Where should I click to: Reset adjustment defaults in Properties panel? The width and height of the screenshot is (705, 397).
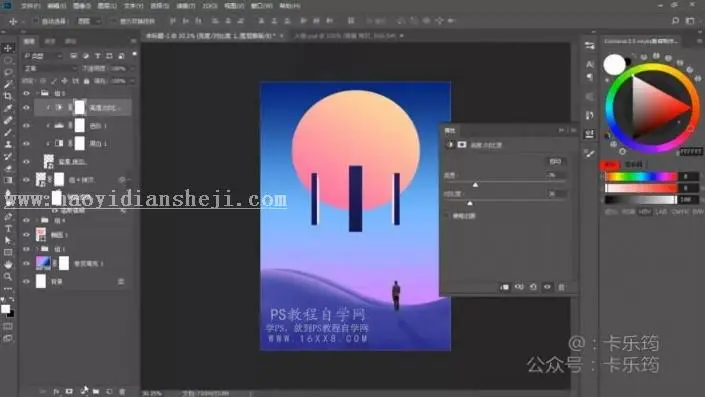coord(533,287)
